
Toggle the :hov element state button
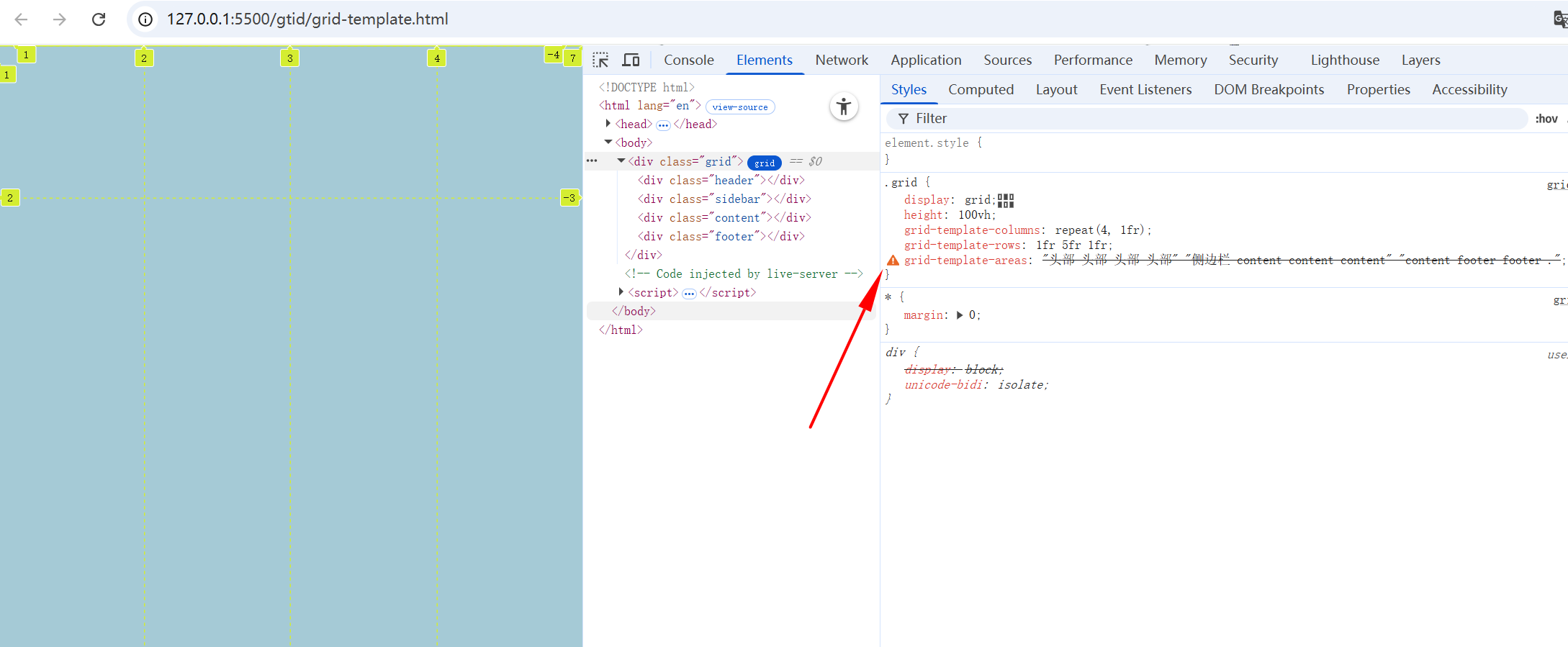tap(1546, 119)
